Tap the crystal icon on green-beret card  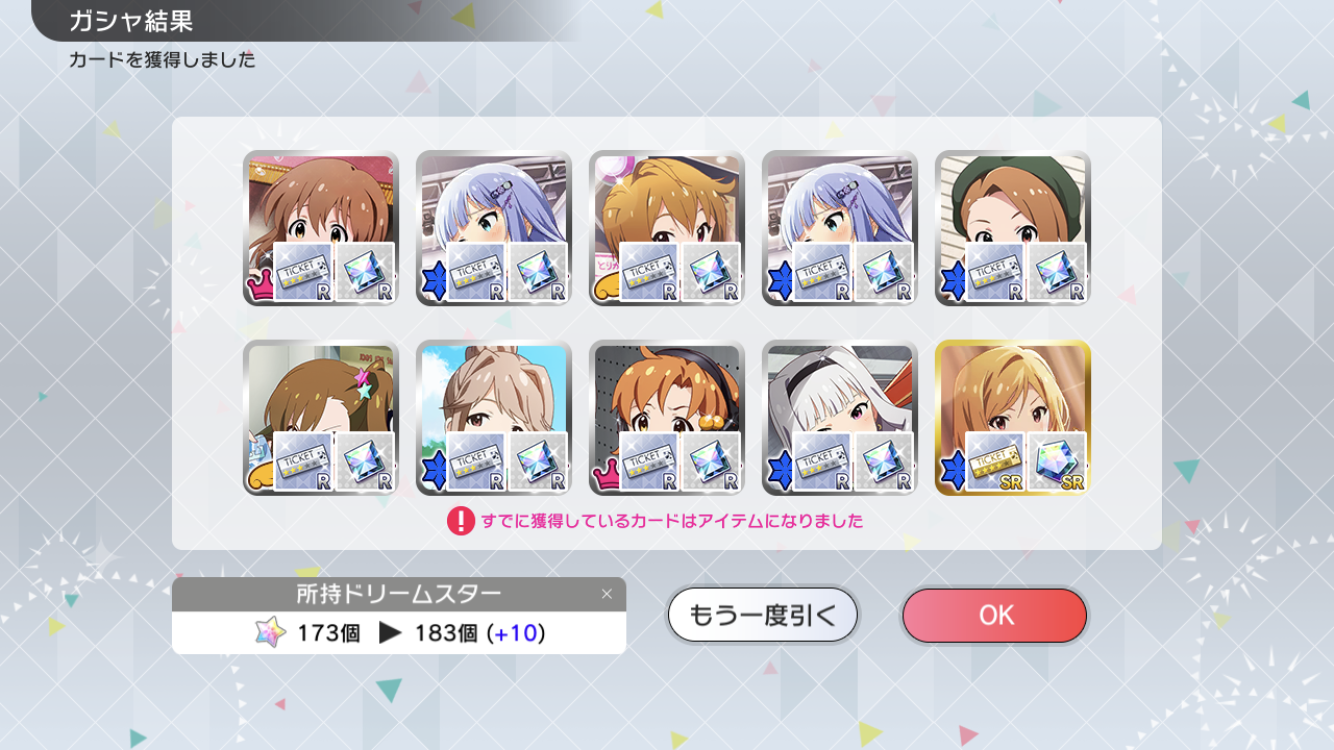click(x=1057, y=272)
